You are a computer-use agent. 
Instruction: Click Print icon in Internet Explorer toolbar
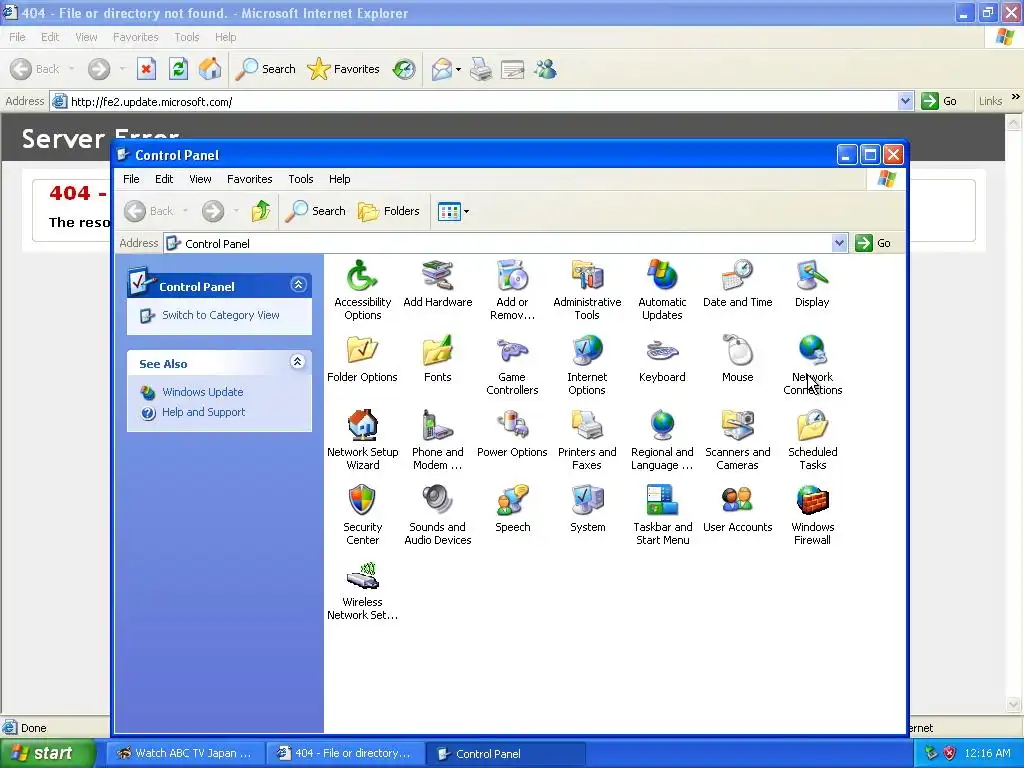pos(481,69)
